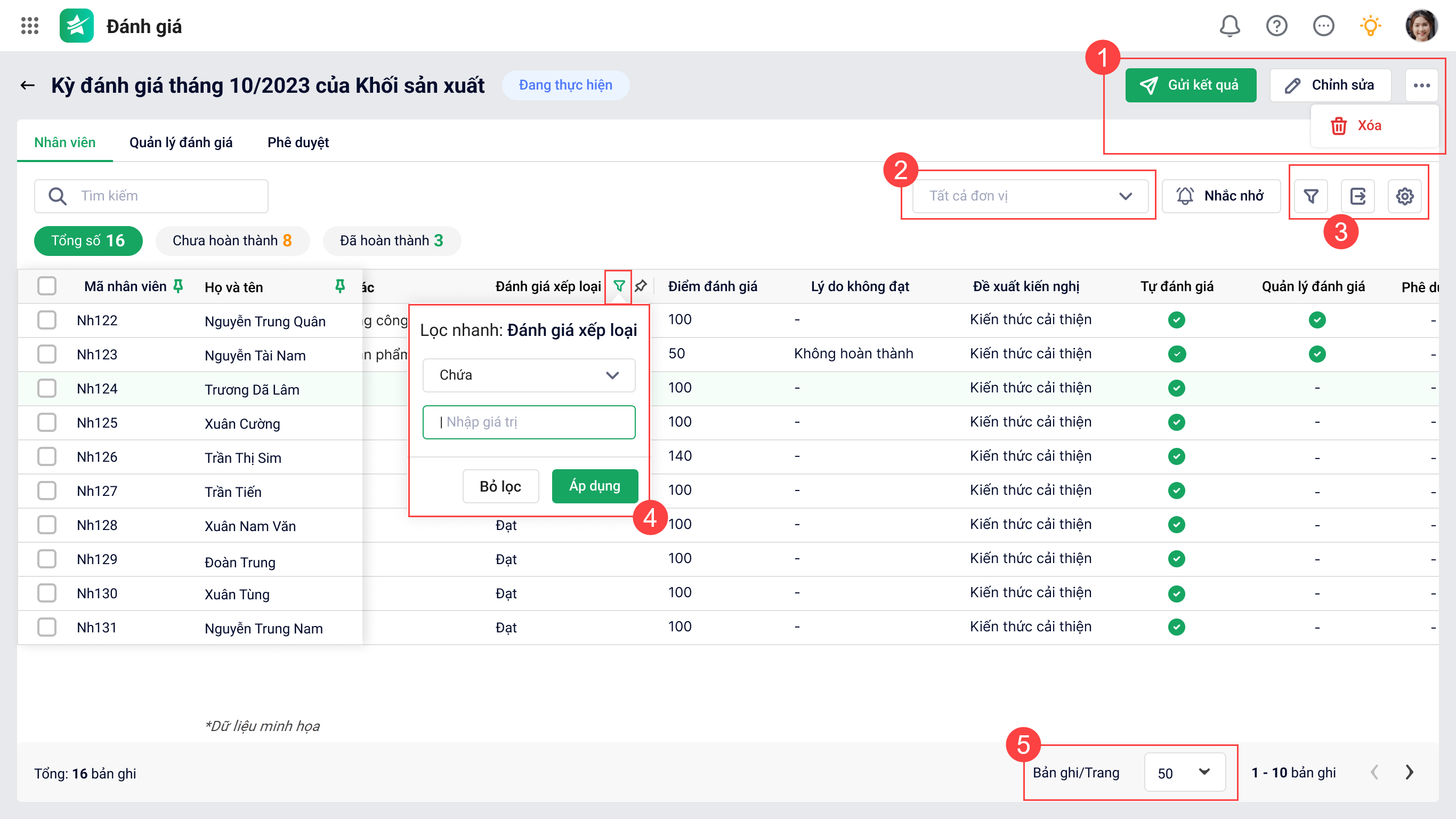Screen dimensions: 1456x819
Task: Click Tự đánh giá checkmark for Nh131
Action: coord(1176,627)
